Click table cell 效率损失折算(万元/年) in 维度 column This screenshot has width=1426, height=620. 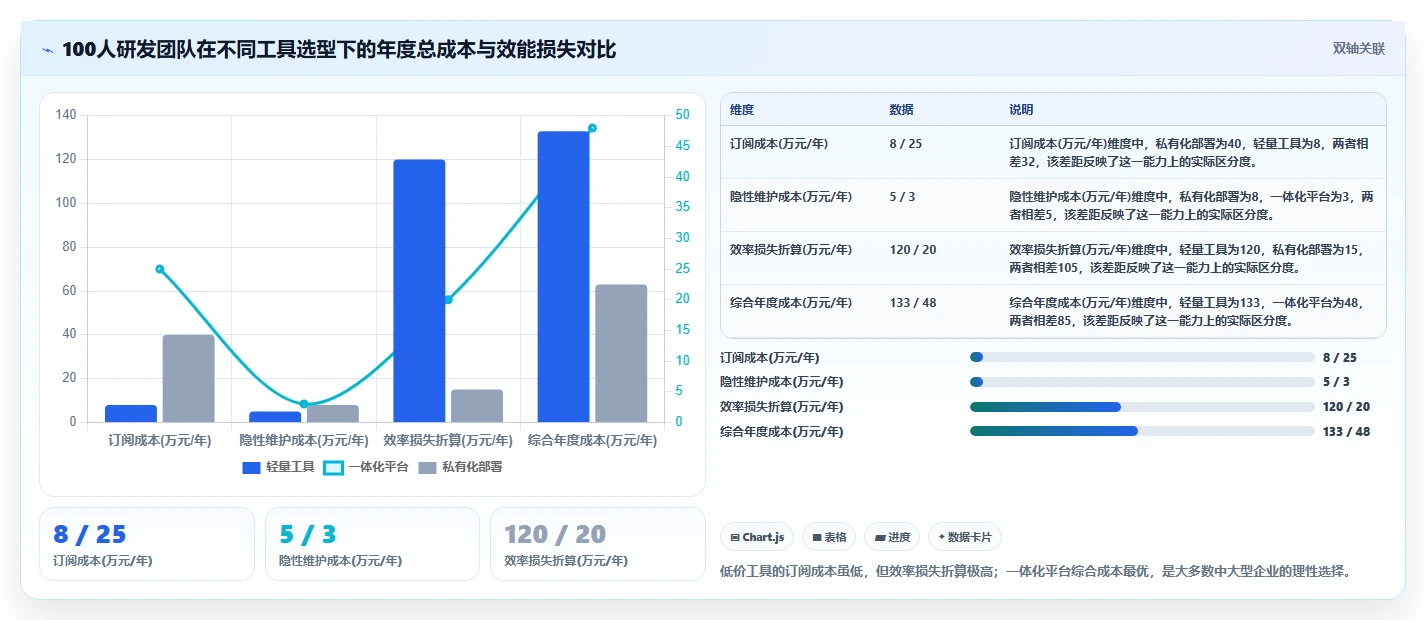[791, 249]
